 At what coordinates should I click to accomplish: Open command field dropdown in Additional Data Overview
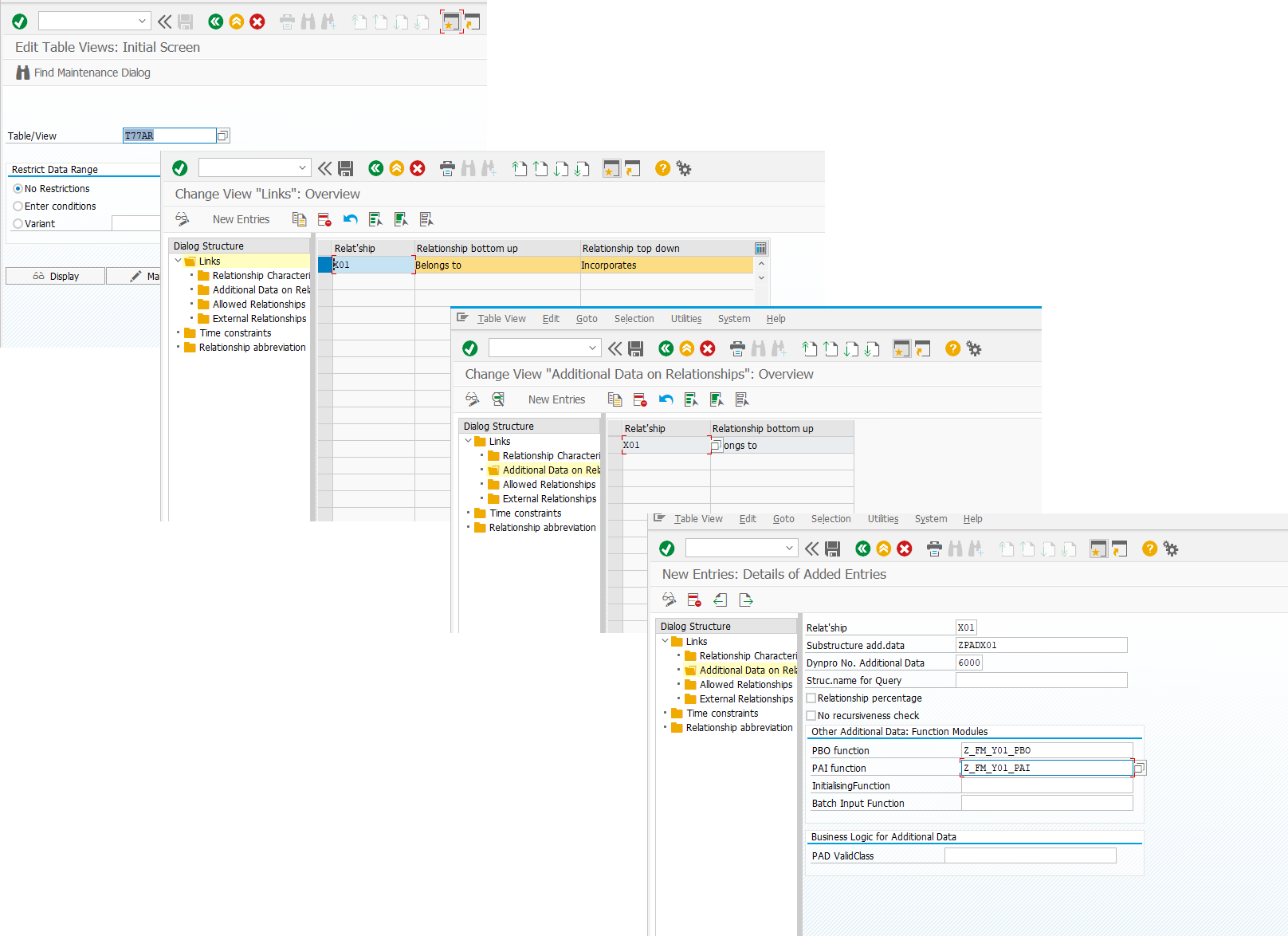click(592, 348)
